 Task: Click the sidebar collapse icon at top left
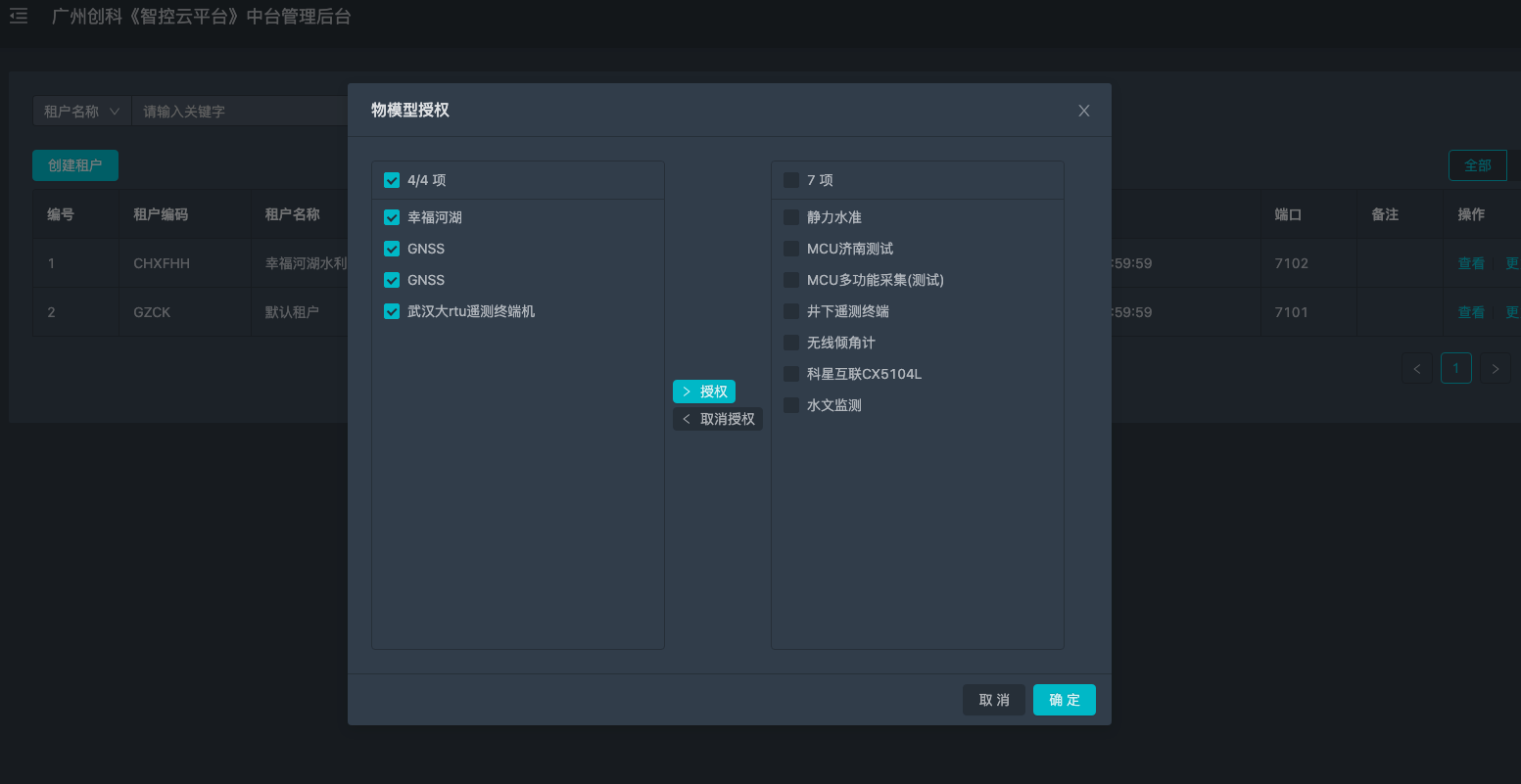[18, 16]
